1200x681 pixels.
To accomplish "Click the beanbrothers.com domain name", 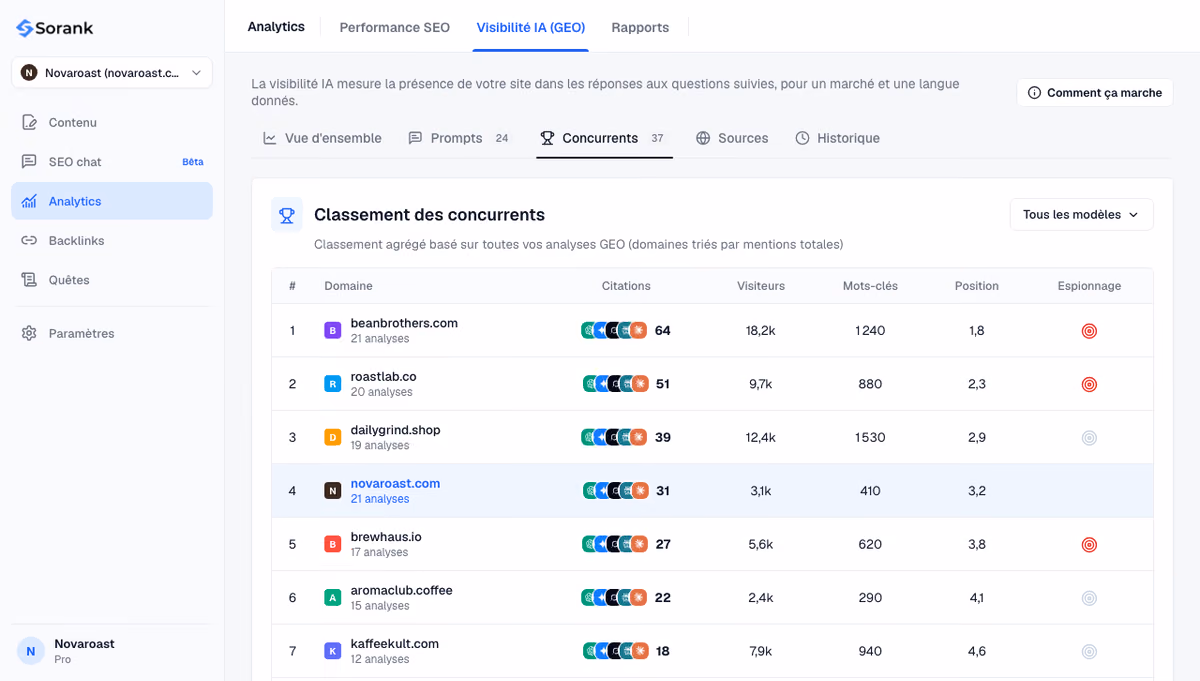I will click(x=404, y=323).
